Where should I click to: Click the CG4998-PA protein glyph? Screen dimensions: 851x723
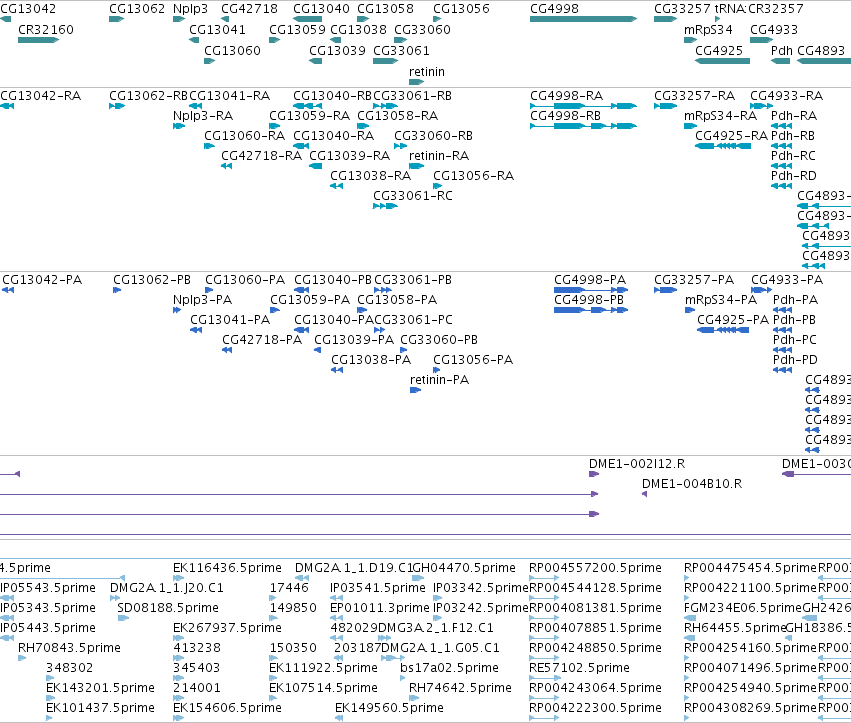click(591, 290)
